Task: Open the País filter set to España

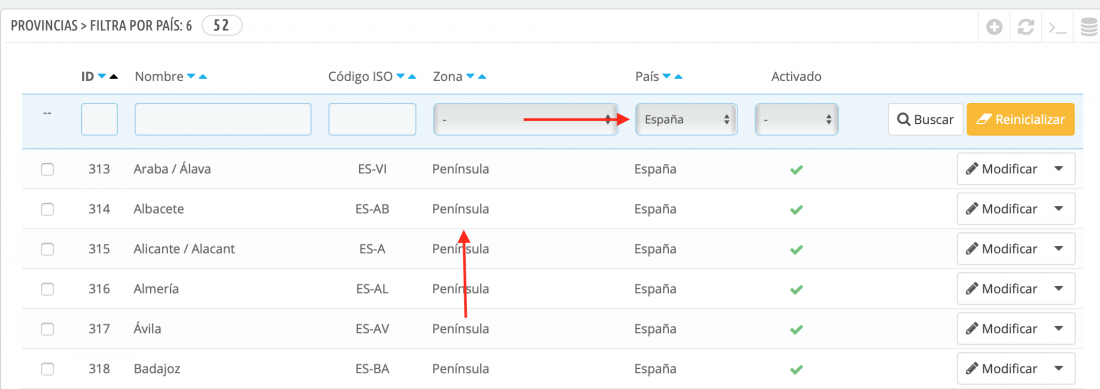Action: pyautogui.click(x=686, y=120)
